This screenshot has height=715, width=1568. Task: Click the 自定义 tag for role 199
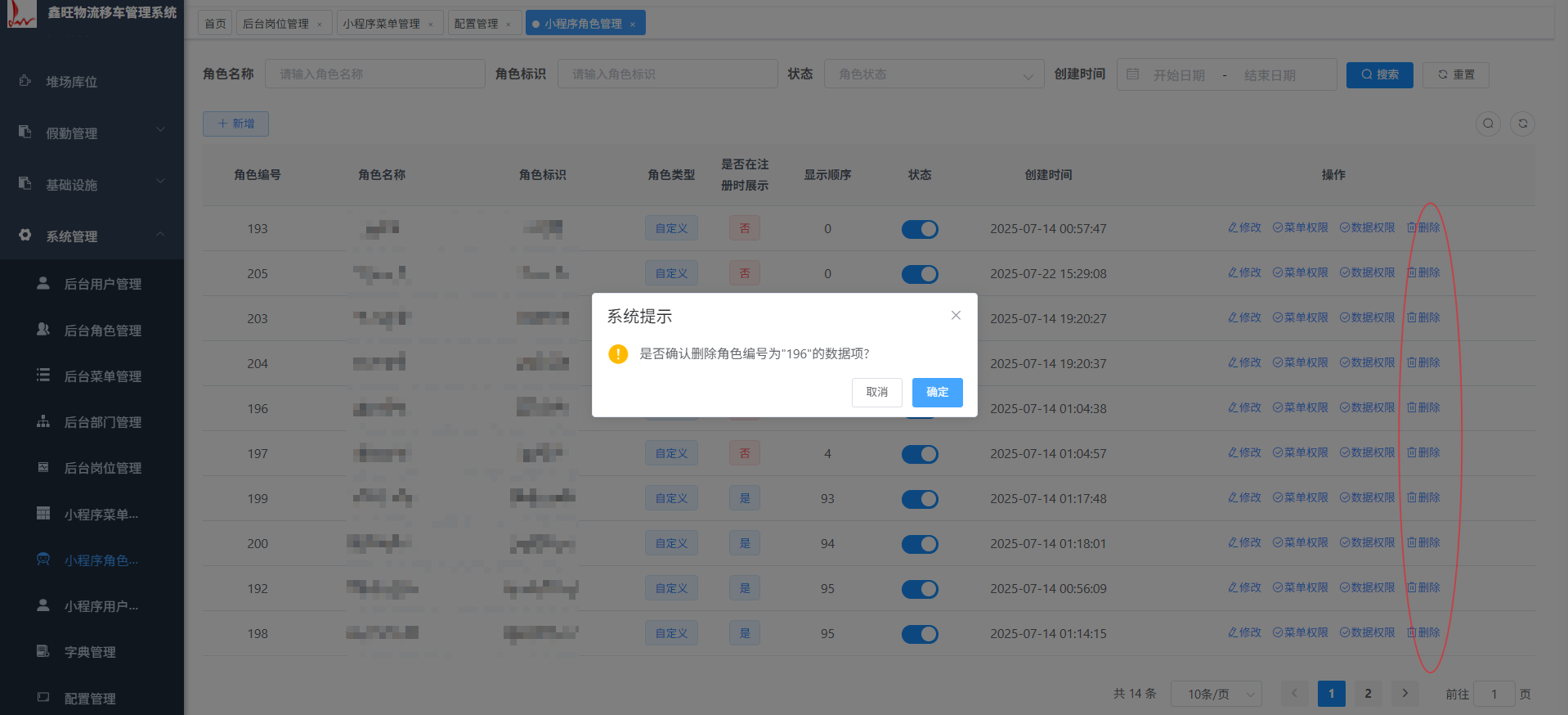tap(671, 498)
